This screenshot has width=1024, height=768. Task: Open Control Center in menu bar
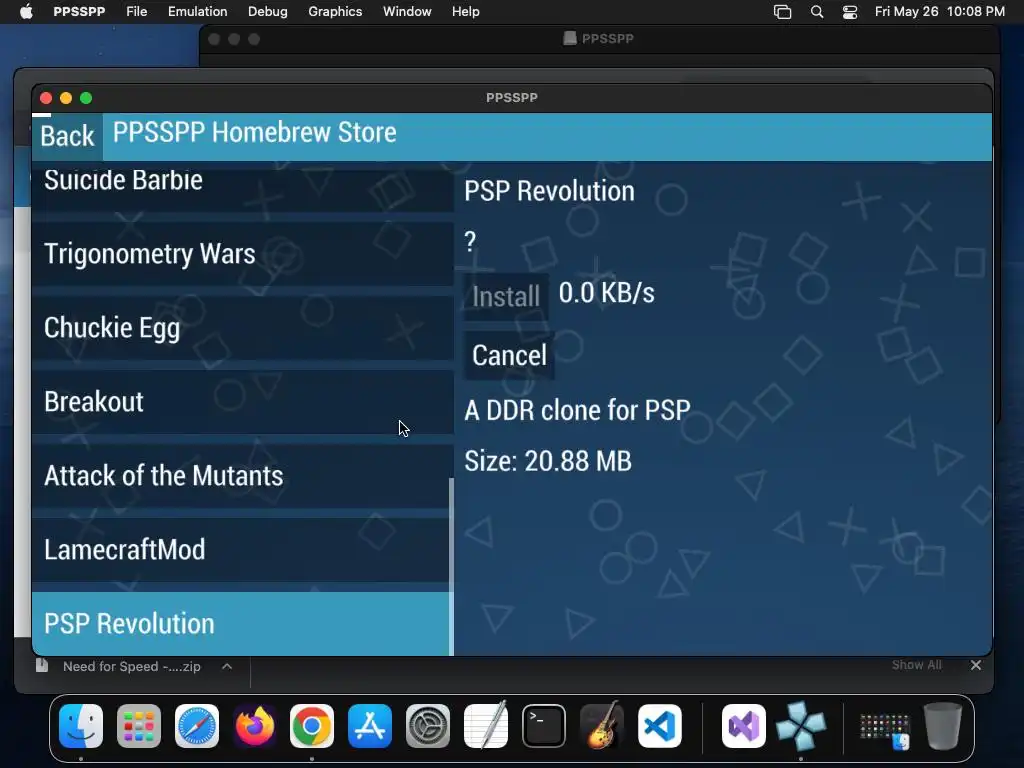coord(850,12)
